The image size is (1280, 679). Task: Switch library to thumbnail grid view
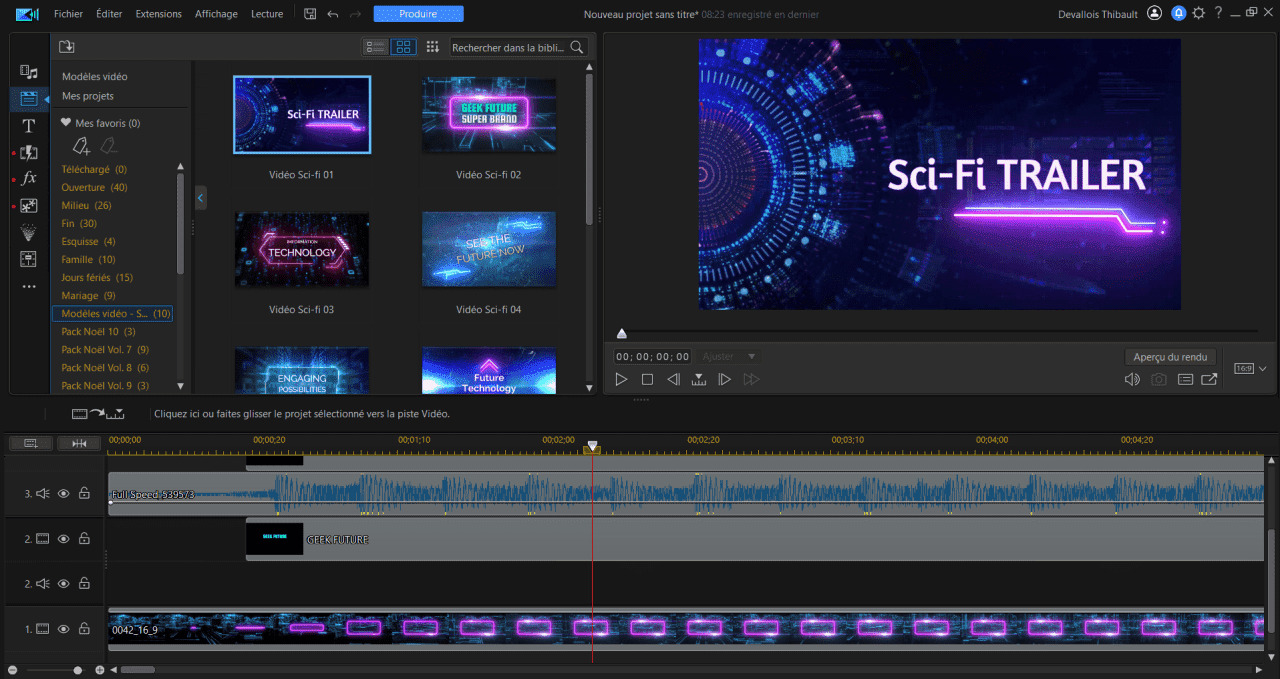[x=404, y=46]
